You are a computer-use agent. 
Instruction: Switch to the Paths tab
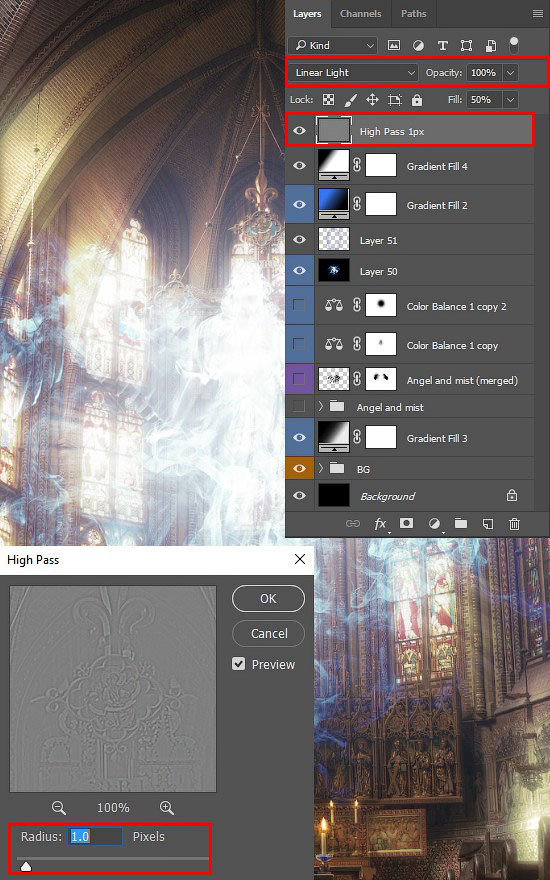pos(414,14)
